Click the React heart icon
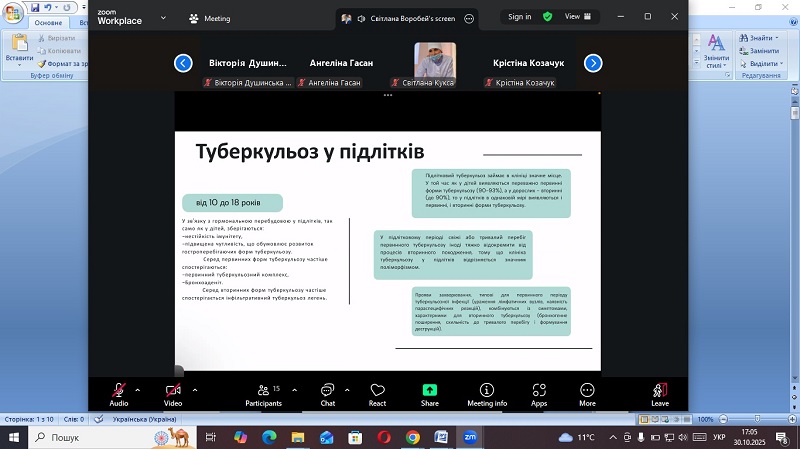The width and height of the screenshot is (800, 449). (377, 393)
